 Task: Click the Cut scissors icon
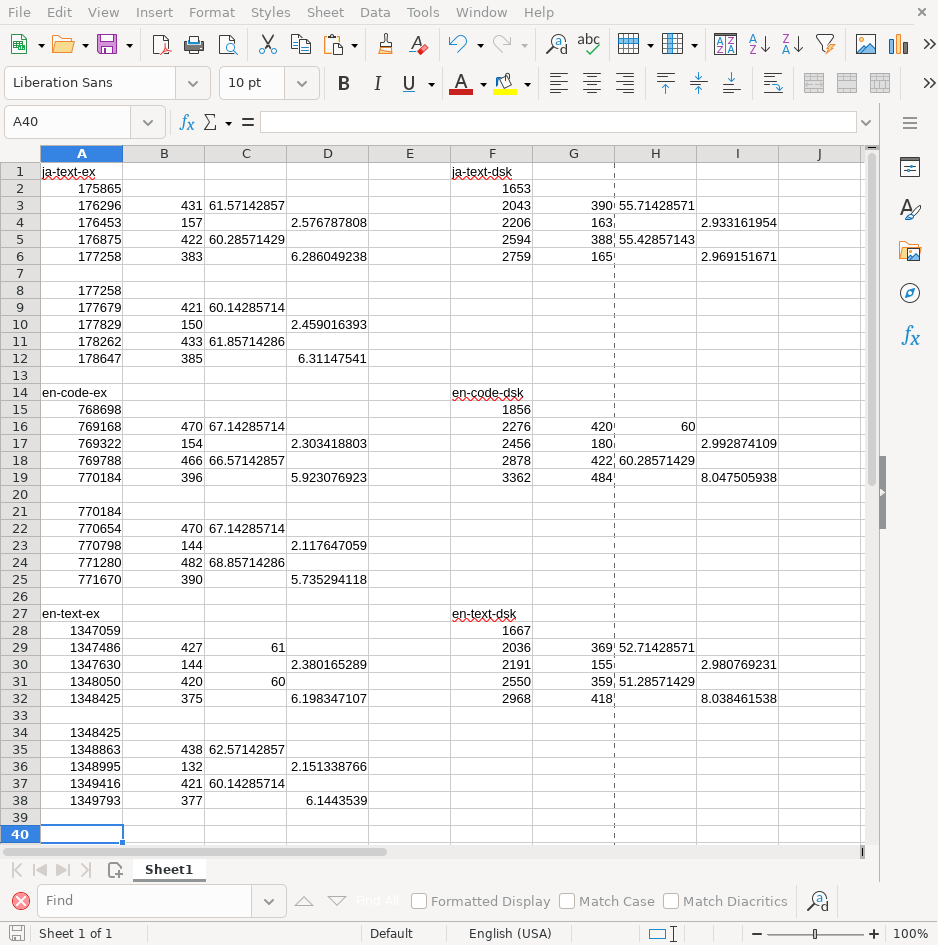pos(267,45)
